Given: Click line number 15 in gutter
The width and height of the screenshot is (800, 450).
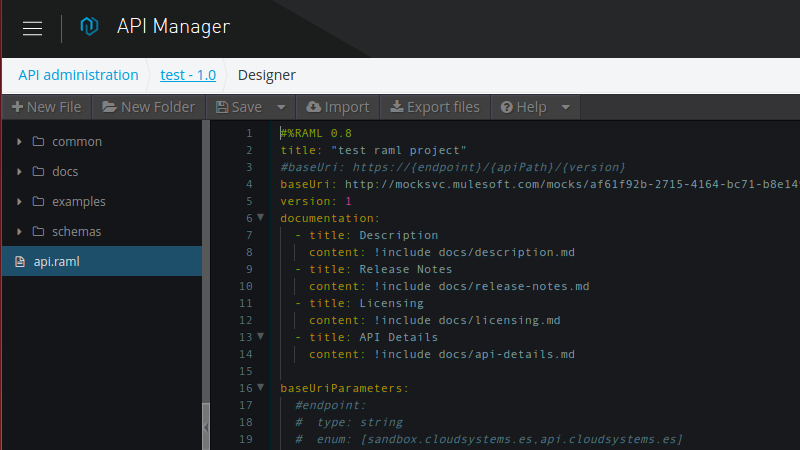Looking at the screenshot, I should [x=245, y=371].
